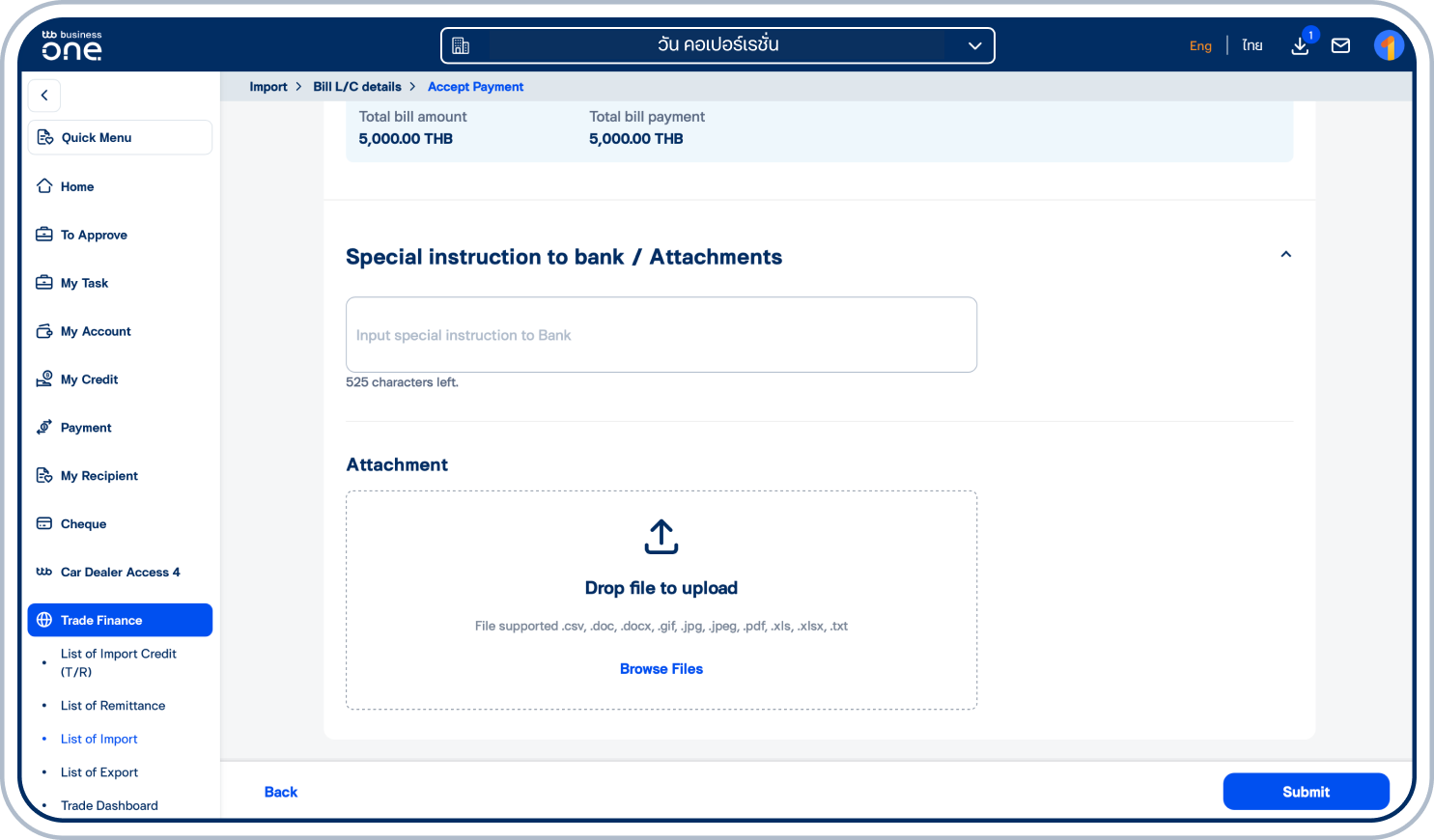The image size is (1434, 840).
Task: Open the profile avatar menu
Action: click(1389, 44)
